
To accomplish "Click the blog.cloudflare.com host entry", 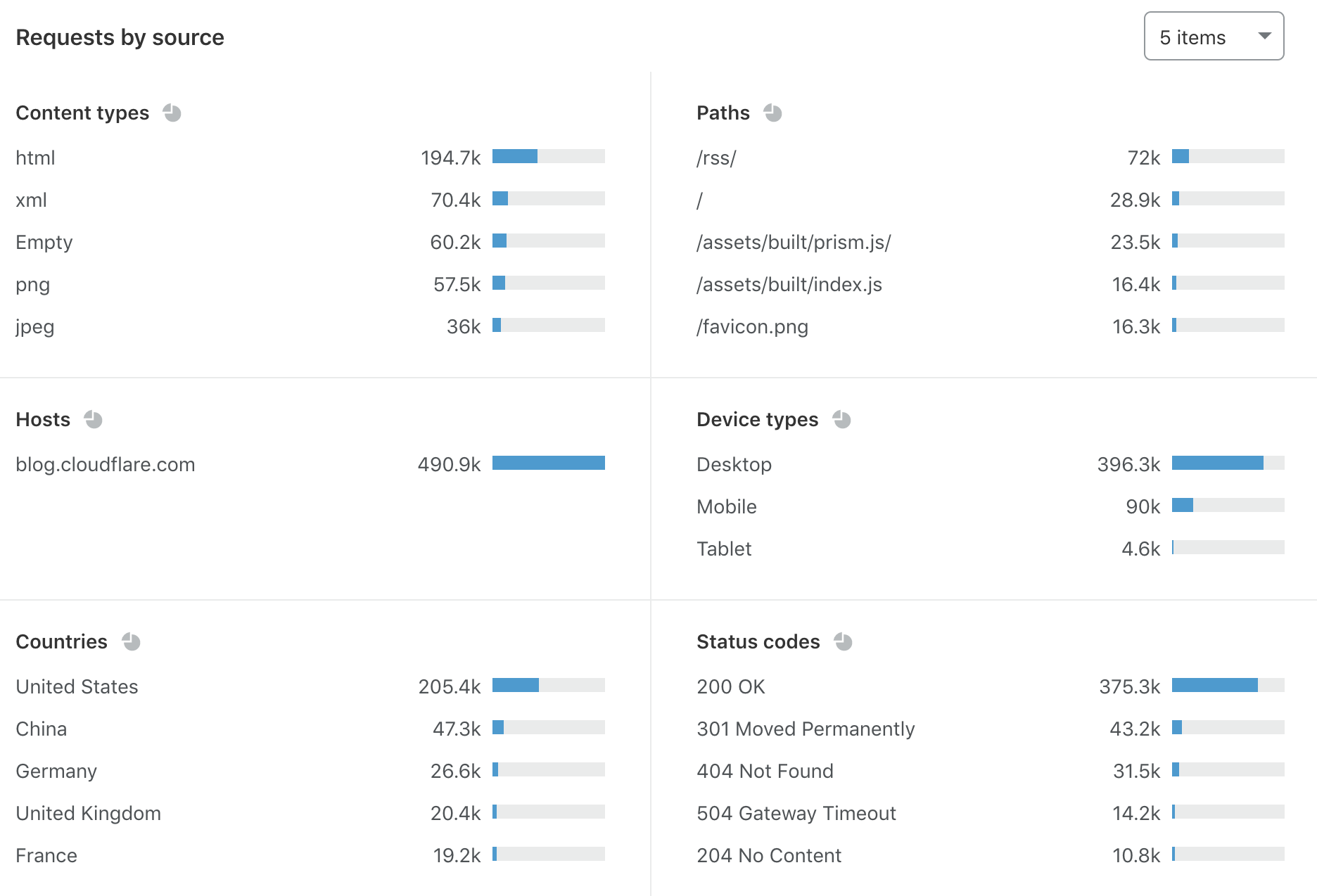I will click(106, 465).
